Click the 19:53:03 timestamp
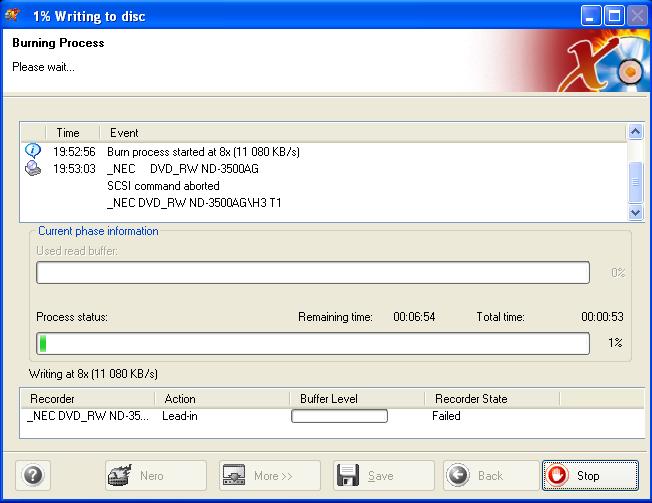The image size is (652, 503). coord(74,169)
